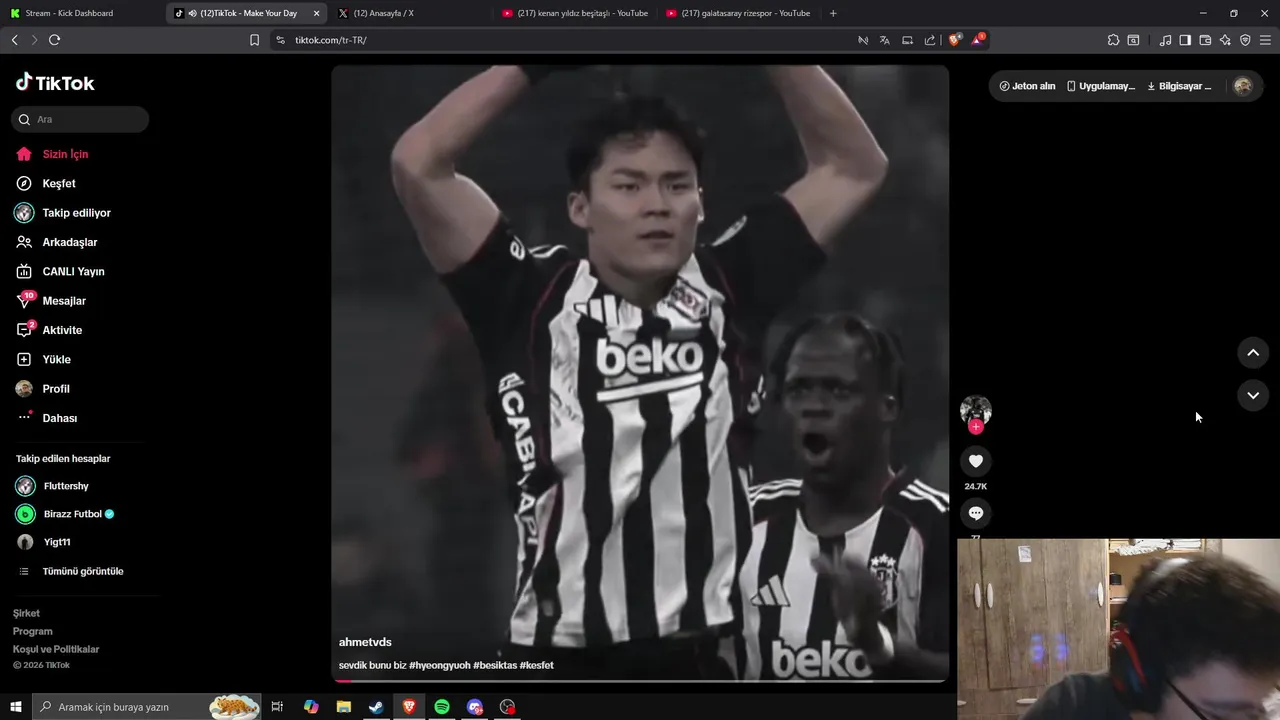Open Leo AI sparkle icon
Screen dimensions: 1280x720
(x=1225, y=40)
